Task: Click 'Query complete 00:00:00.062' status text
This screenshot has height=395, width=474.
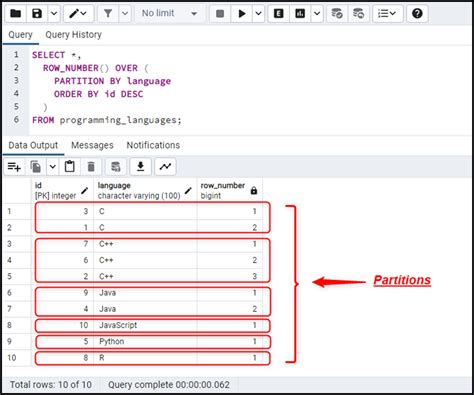Action: [169, 385]
